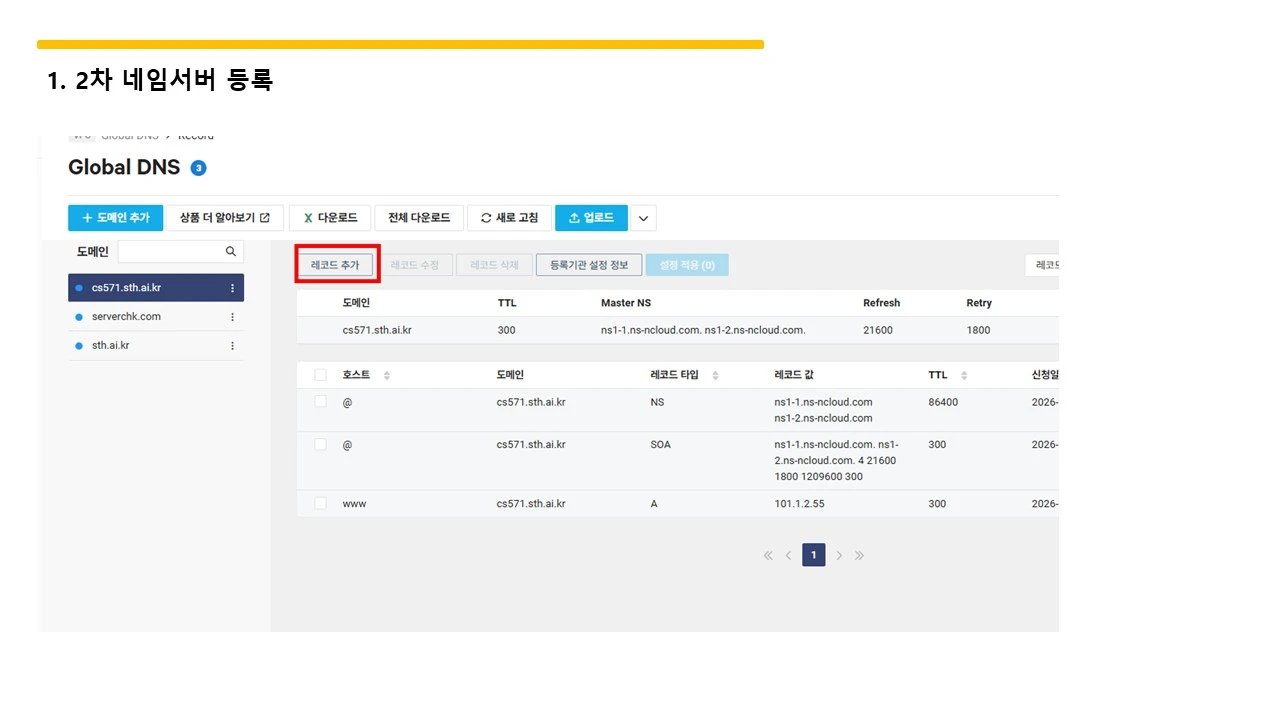Go to first page double arrow
1280x720 pixels.
coord(768,555)
